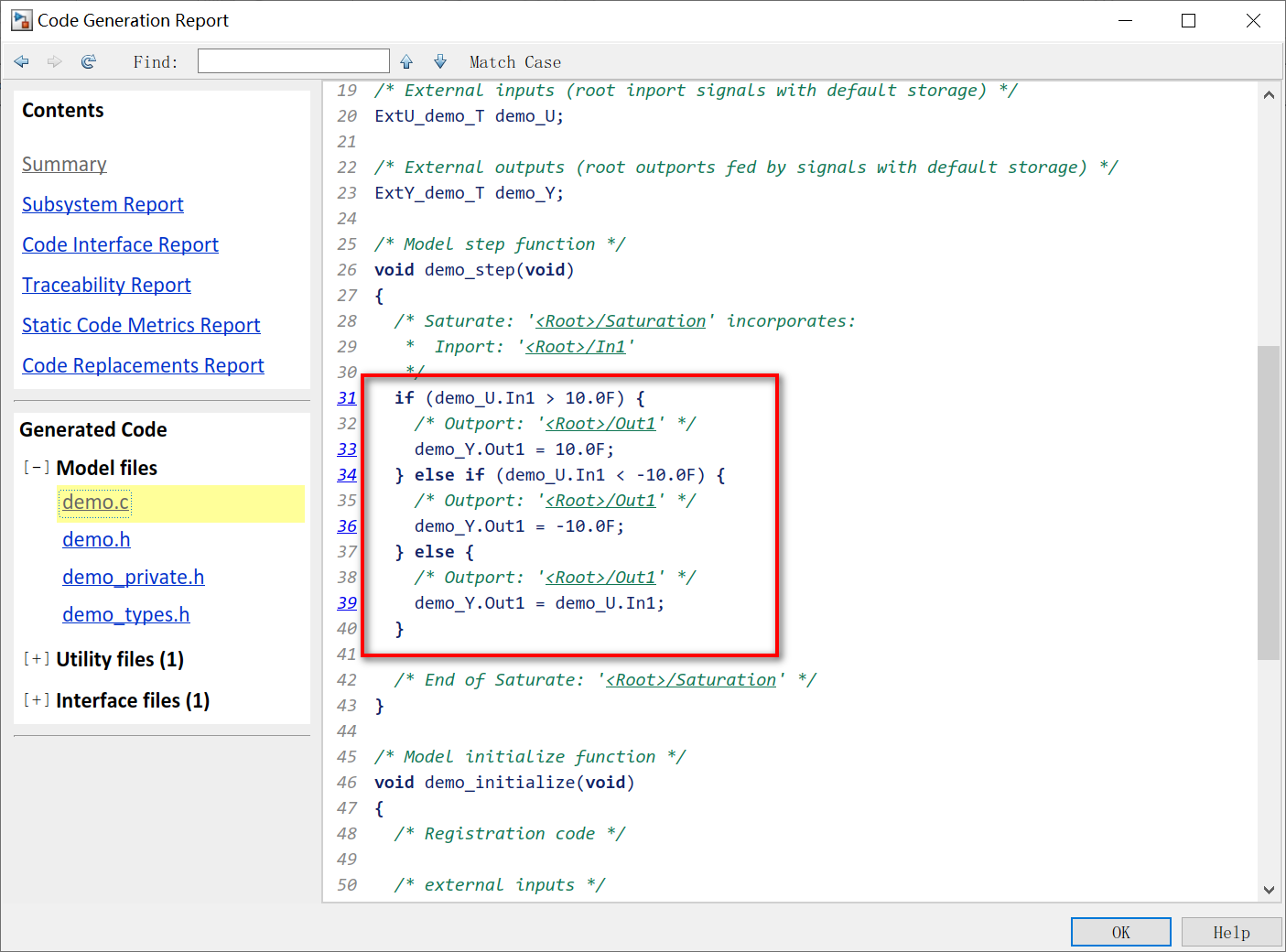Follow <Root>/Out1 link on line 38
The height and width of the screenshot is (952, 1286).
[600, 578]
